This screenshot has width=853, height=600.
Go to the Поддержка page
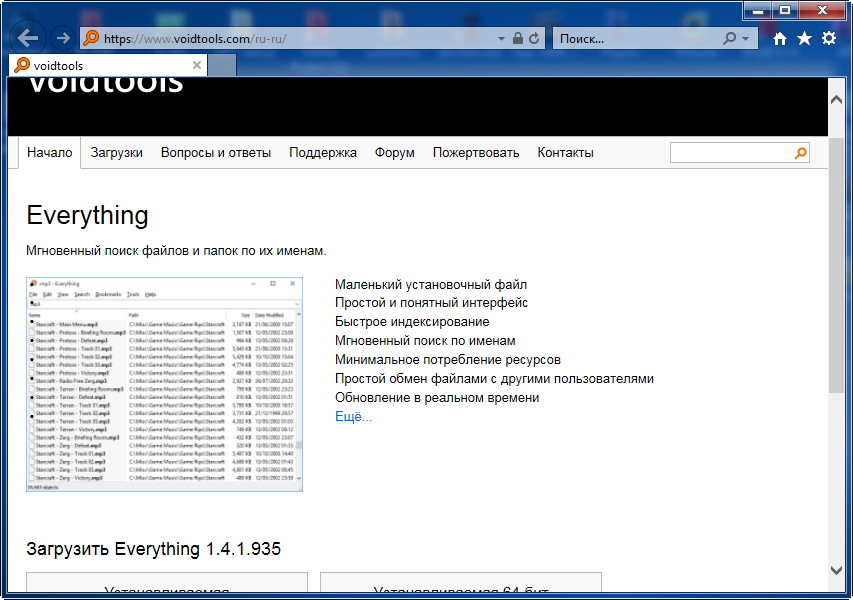[323, 153]
